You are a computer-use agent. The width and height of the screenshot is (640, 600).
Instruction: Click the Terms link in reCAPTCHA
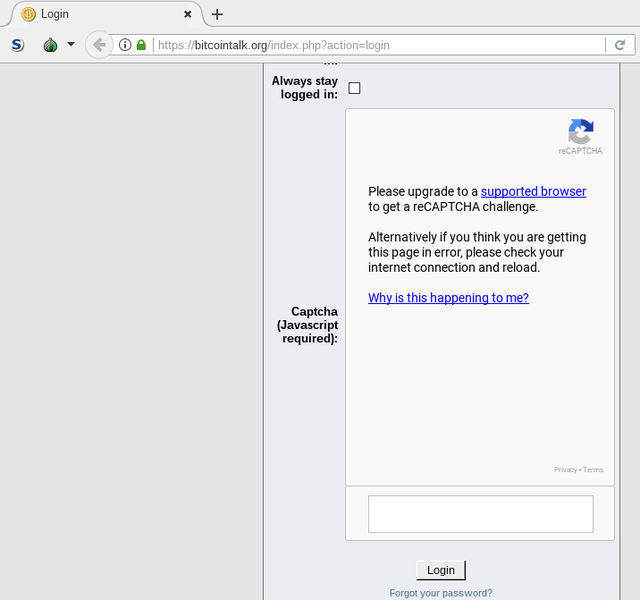[593, 470]
